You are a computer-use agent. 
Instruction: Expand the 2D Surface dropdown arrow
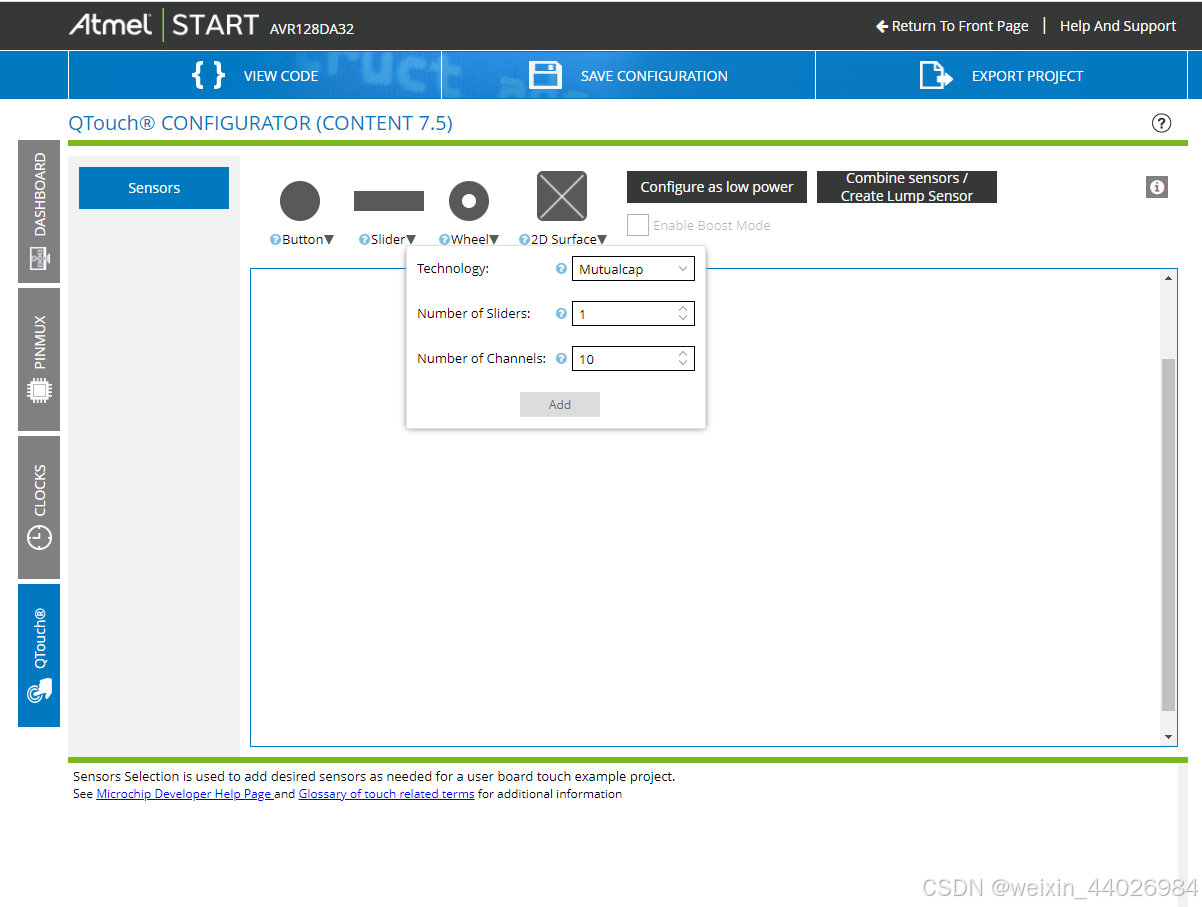pyautogui.click(x=602, y=240)
